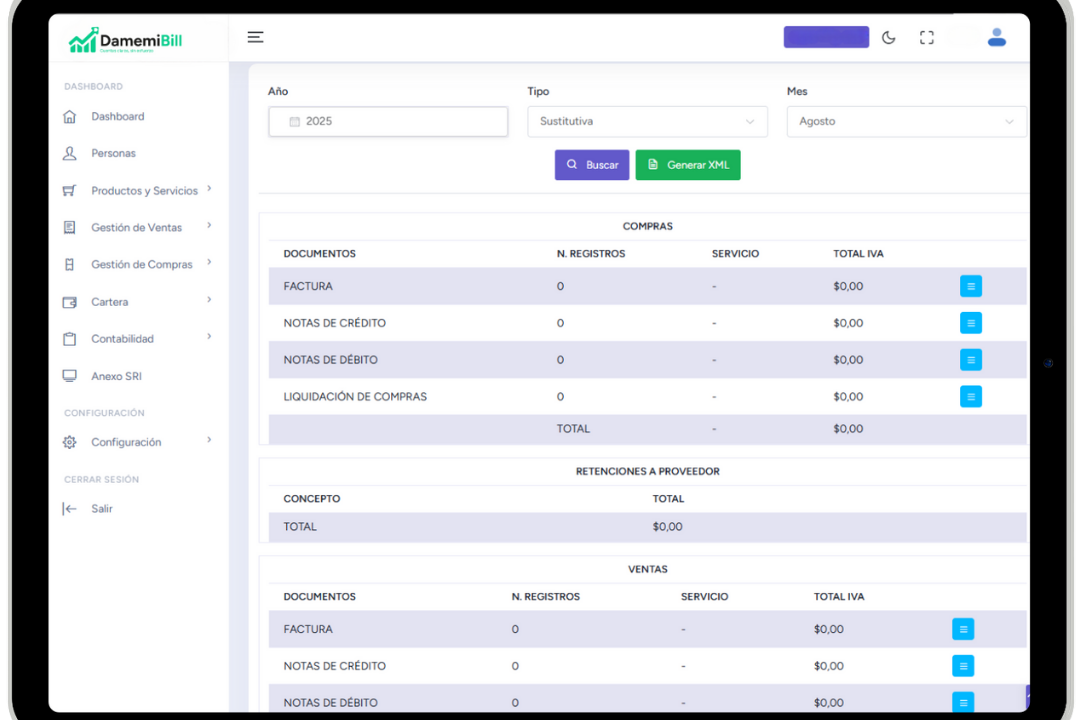Toggle dark mode with the moon icon
The image size is (1080, 720).
click(x=888, y=38)
